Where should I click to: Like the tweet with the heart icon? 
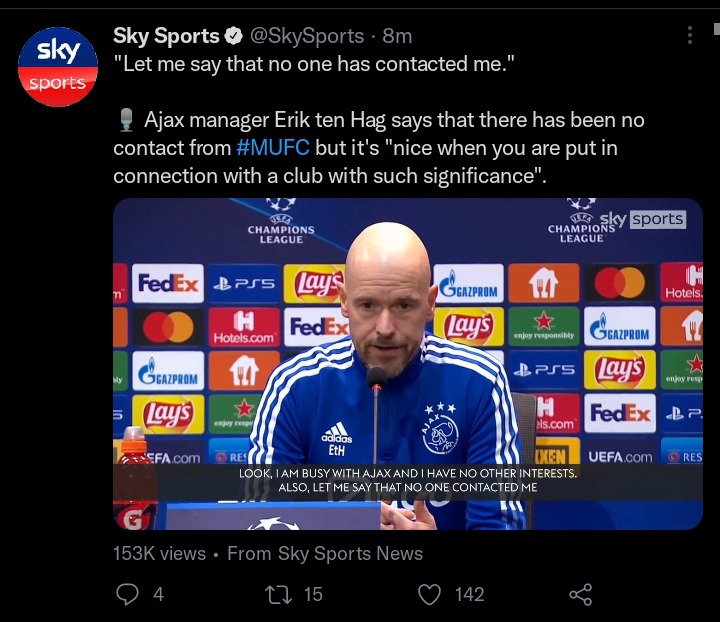pos(429,594)
